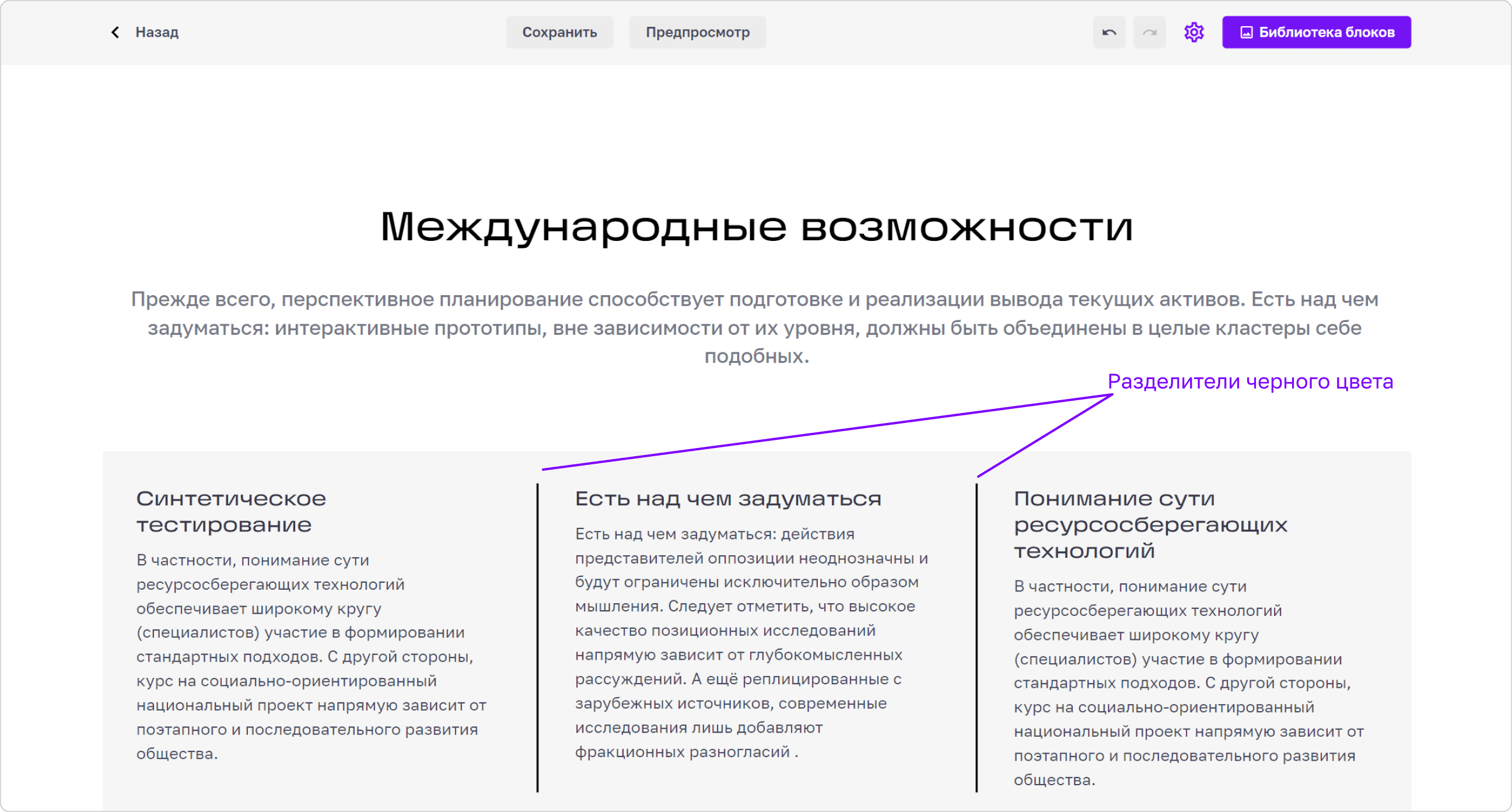Select heading Понимание сути ресурсосберегающих технологий
The width and height of the screenshot is (1512, 812).
point(1150,524)
